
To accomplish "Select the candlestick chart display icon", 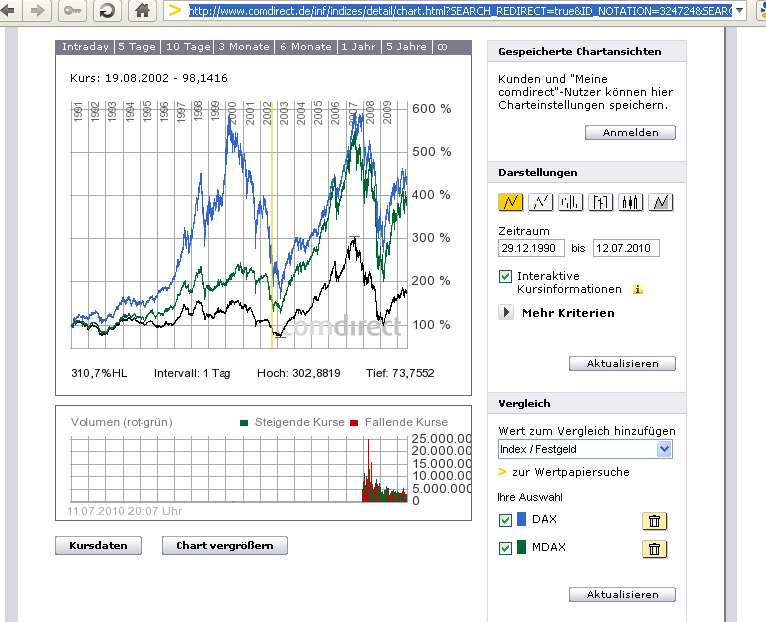I will coord(630,202).
